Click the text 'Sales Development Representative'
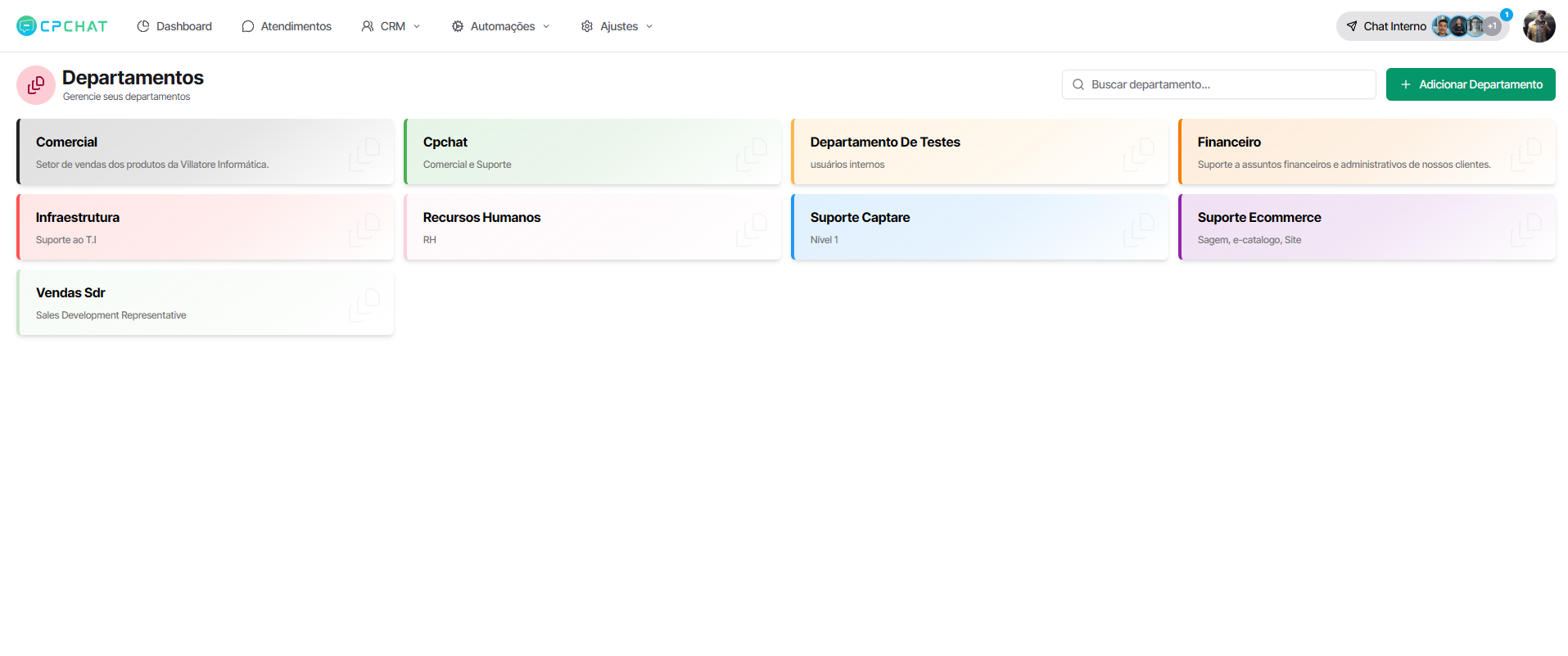The width and height of the screenshot is (1568, 656). point(111,315)
